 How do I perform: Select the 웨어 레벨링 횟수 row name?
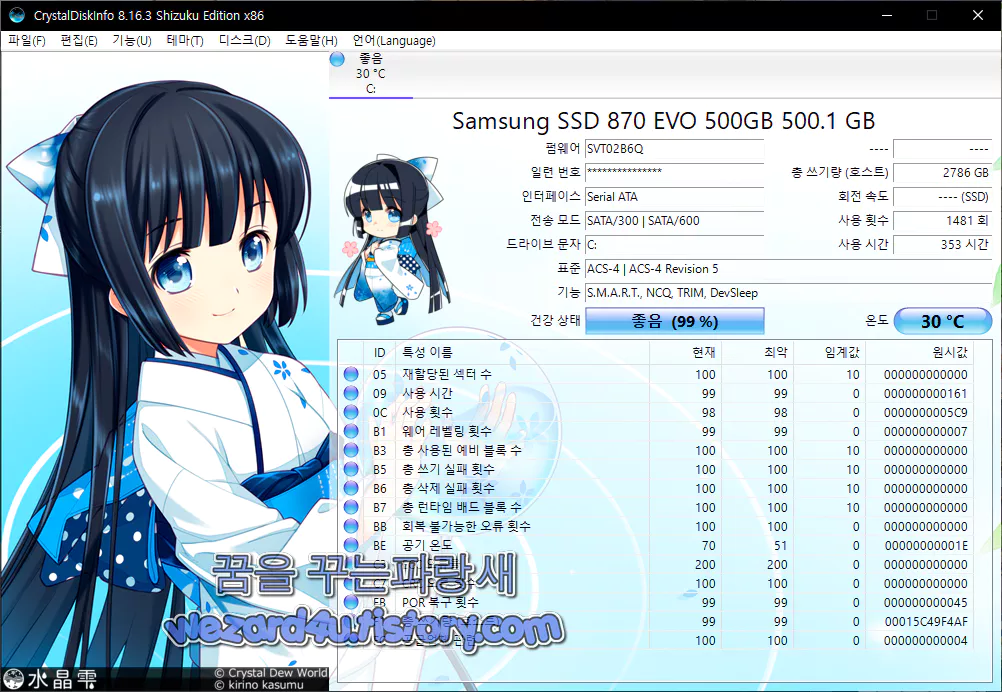[x=447, y=431]
